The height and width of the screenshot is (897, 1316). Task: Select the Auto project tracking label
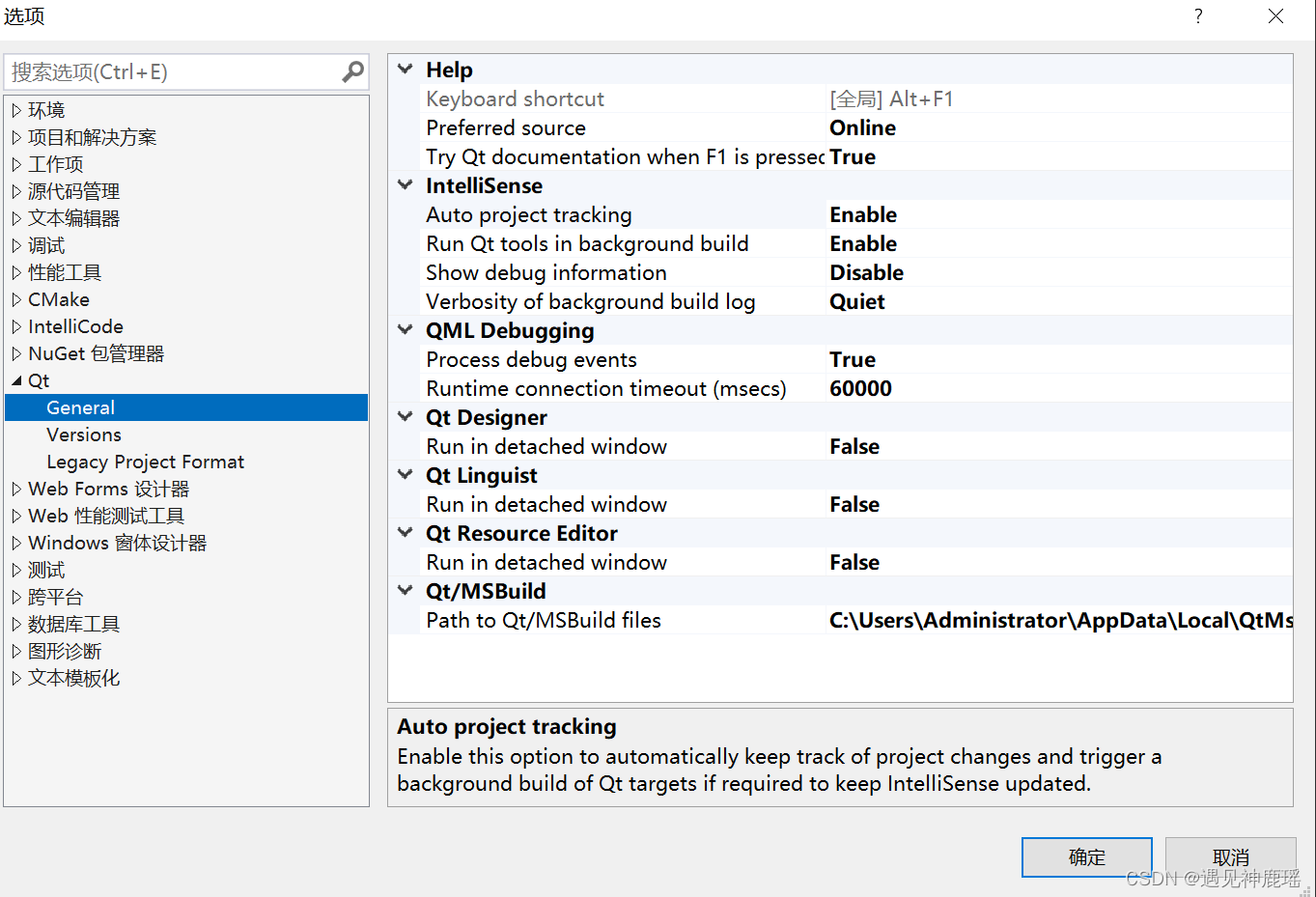[x=529, y=214]
